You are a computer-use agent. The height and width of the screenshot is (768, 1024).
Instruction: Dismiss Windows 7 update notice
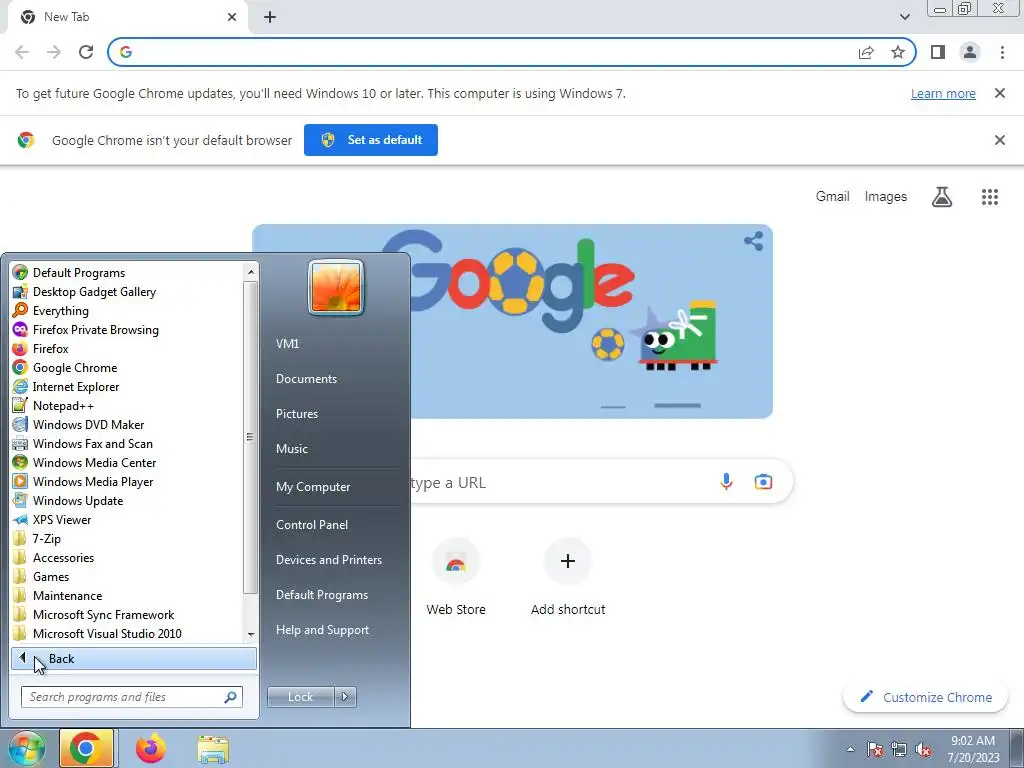(x=999, y=93)
